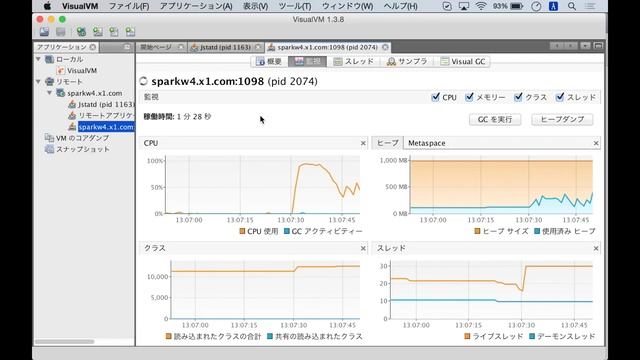Image resolution: width=640 pixels, height=360 pixels.
Task: Open the ファイル(F) menu
Action: pos(129,6)
